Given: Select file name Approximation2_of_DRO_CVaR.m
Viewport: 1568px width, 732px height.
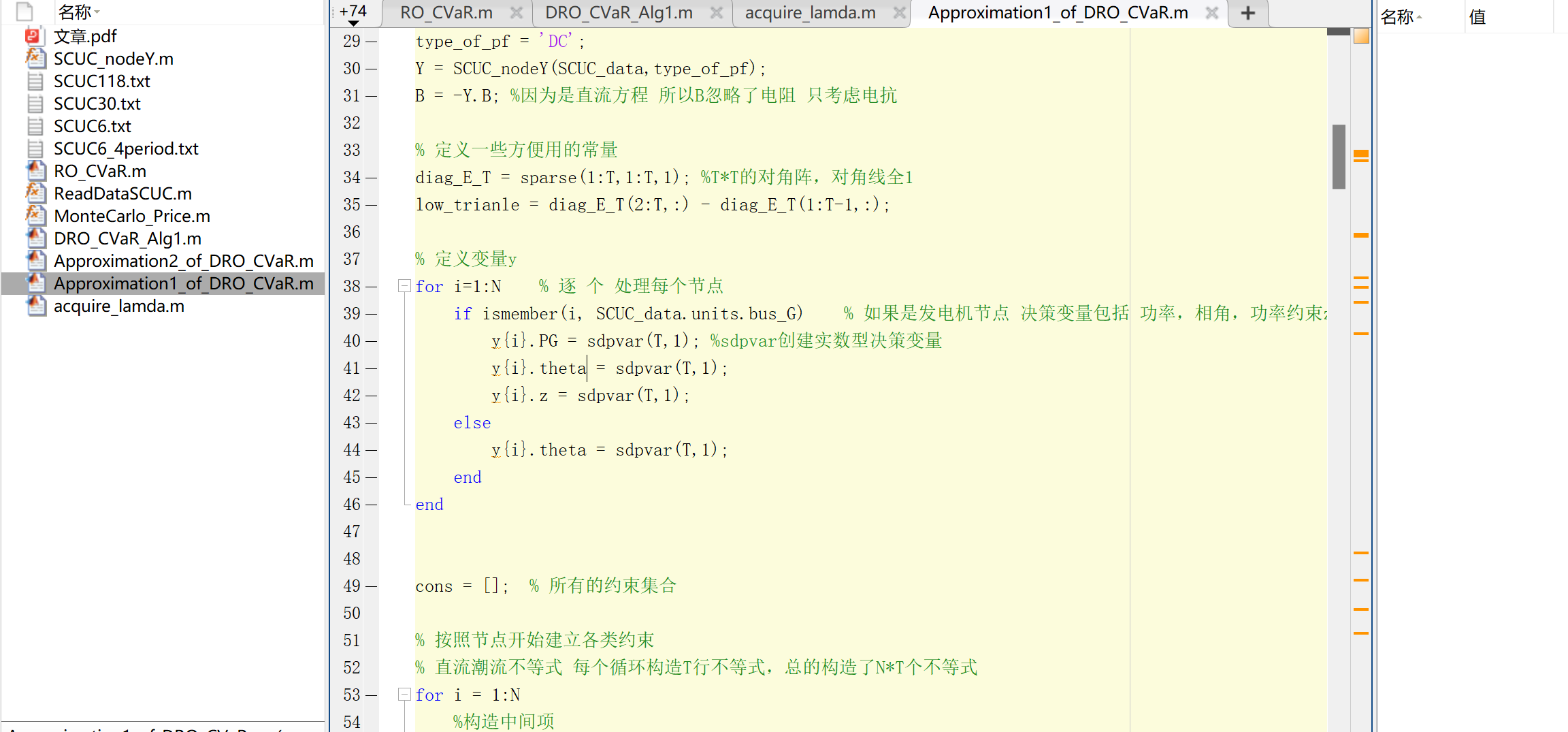Looking at the screenshot, I should pyautogui.click(x=184, y=261).
